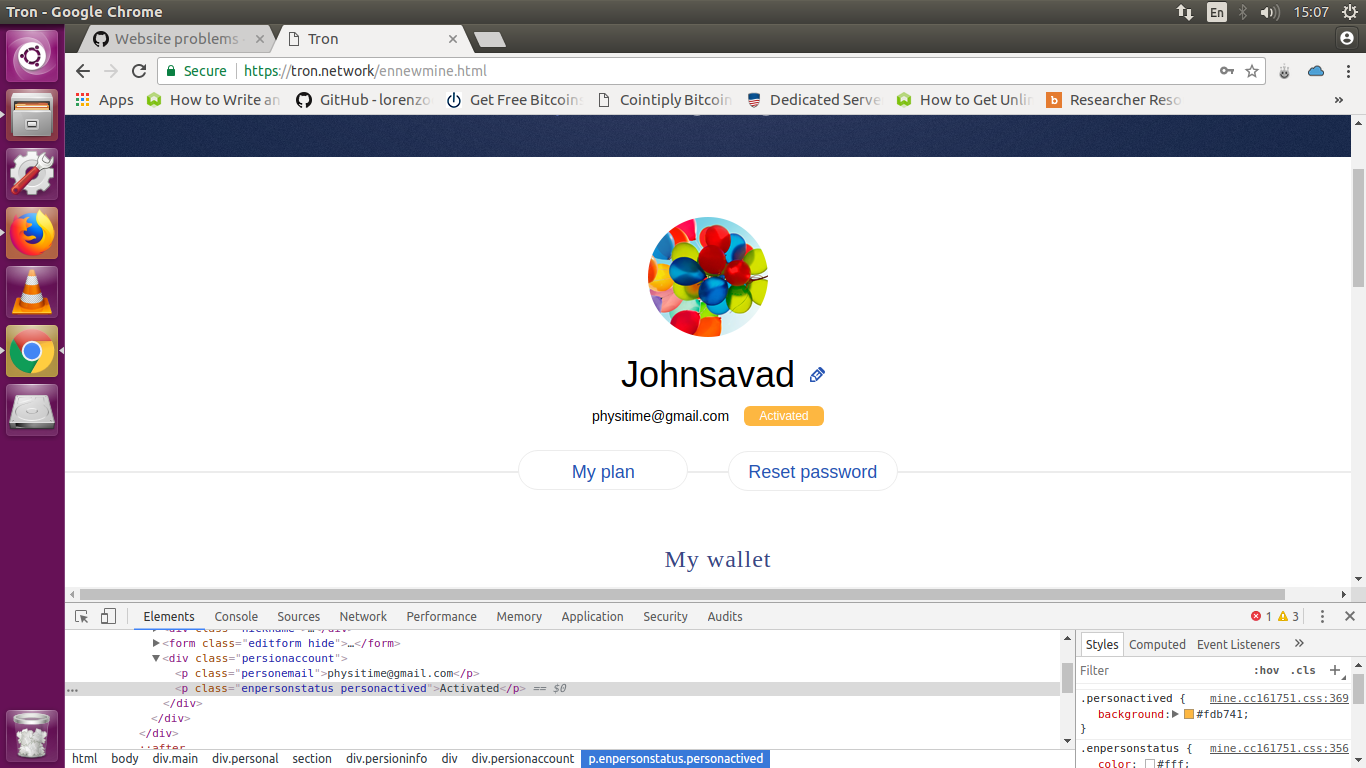
Task: Select the inspect element picker icon
Action: click(82, 617)
